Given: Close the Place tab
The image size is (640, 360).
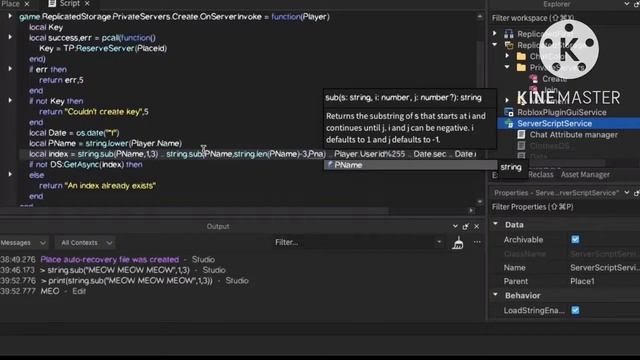Looking at the screenshot, I should (27, 4).
